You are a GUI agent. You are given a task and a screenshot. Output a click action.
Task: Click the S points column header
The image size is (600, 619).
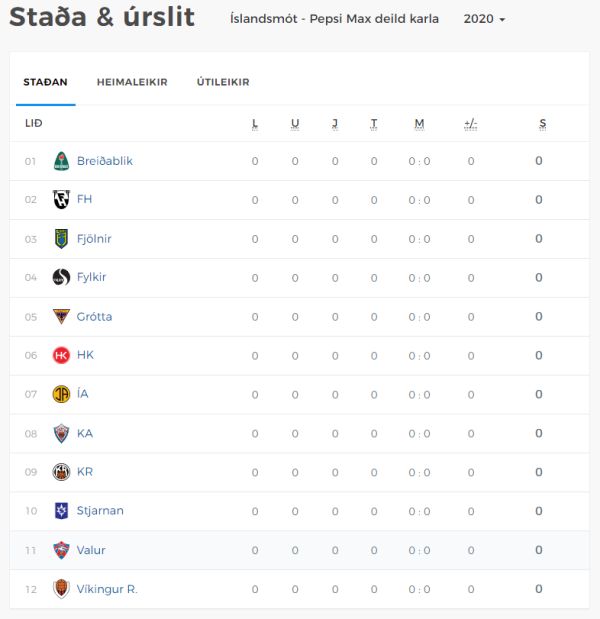543,124
